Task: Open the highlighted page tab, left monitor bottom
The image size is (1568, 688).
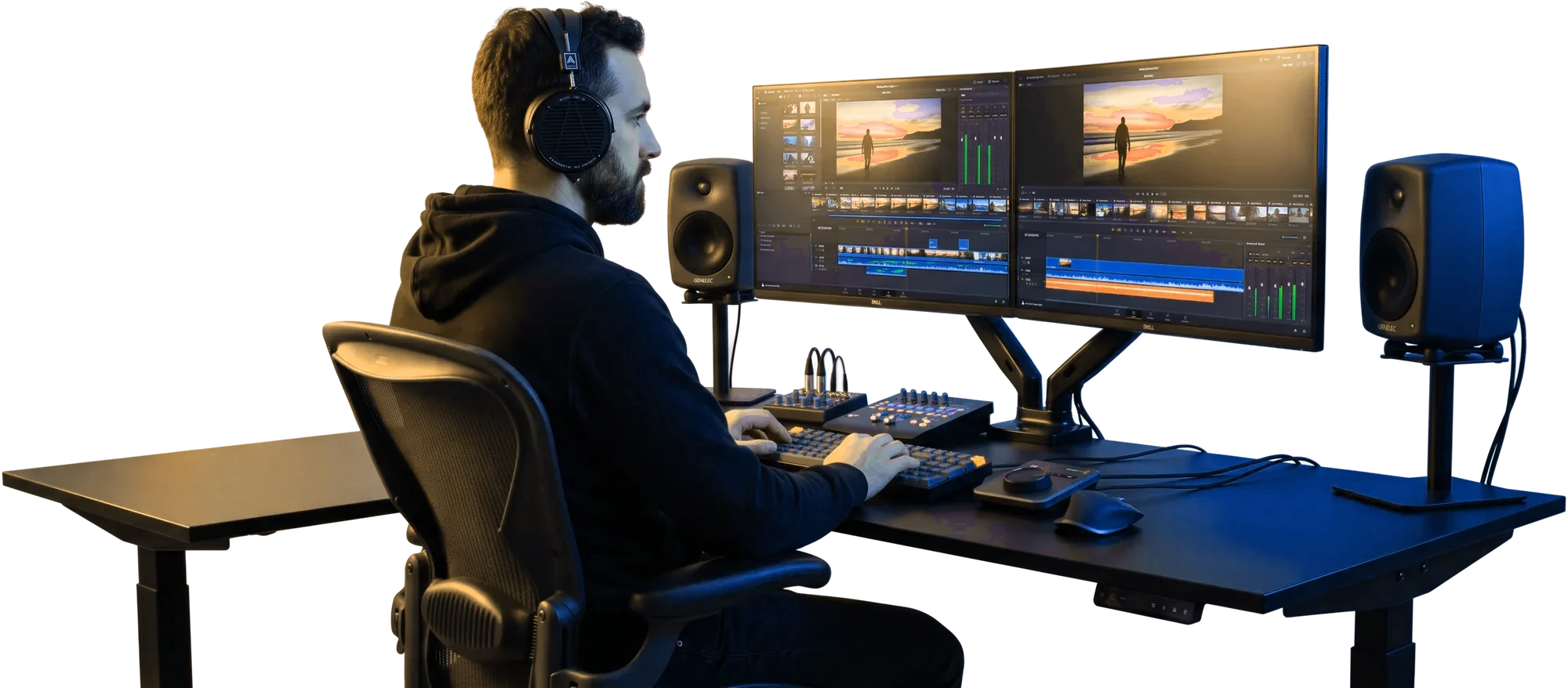Action: (x=888, y=293)
